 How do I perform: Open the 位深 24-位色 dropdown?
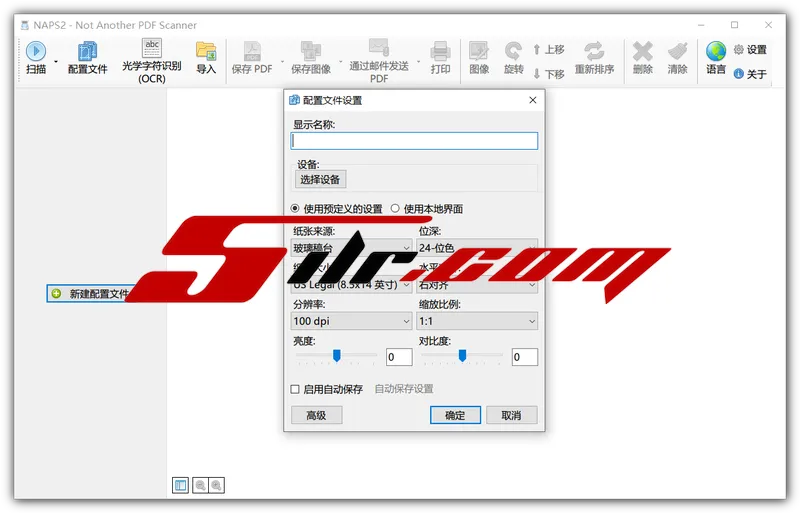point(477,248)
